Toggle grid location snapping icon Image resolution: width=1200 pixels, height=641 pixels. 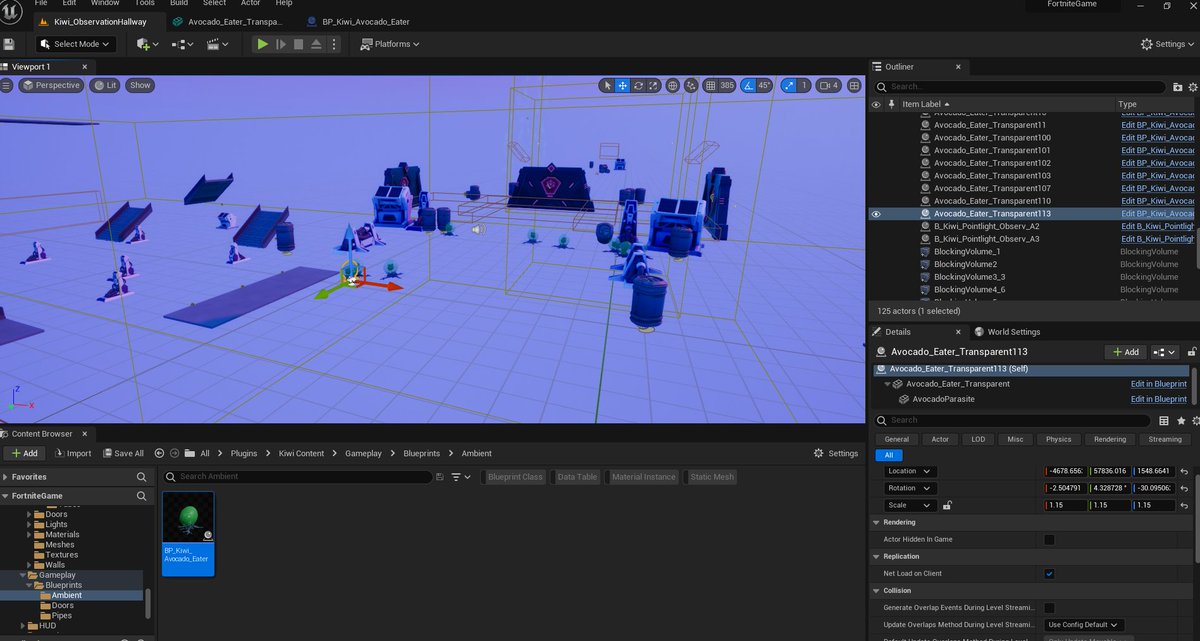coord(711,85)
